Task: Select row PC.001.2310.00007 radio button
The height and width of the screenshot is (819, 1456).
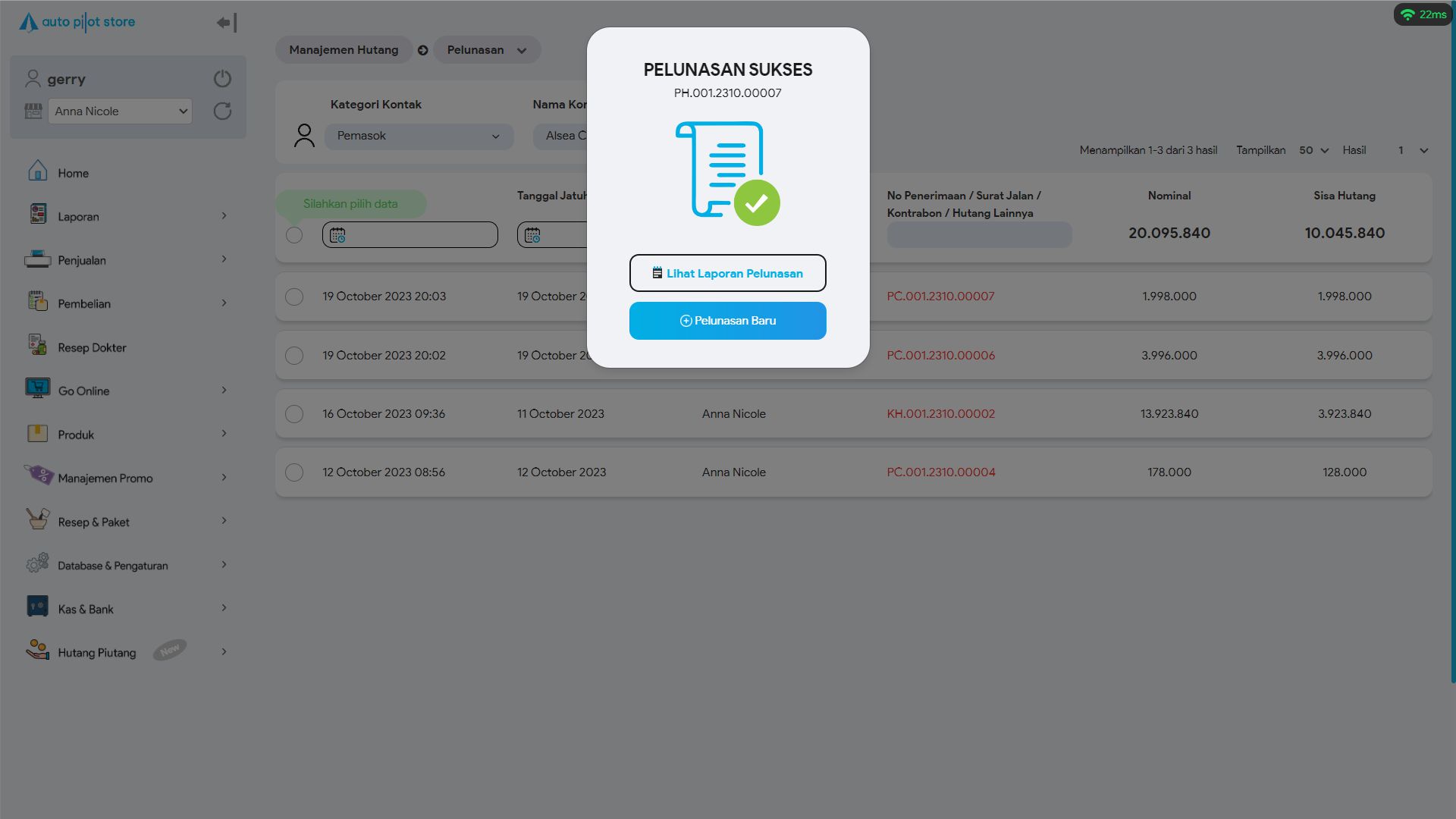Action: [294, 297]
